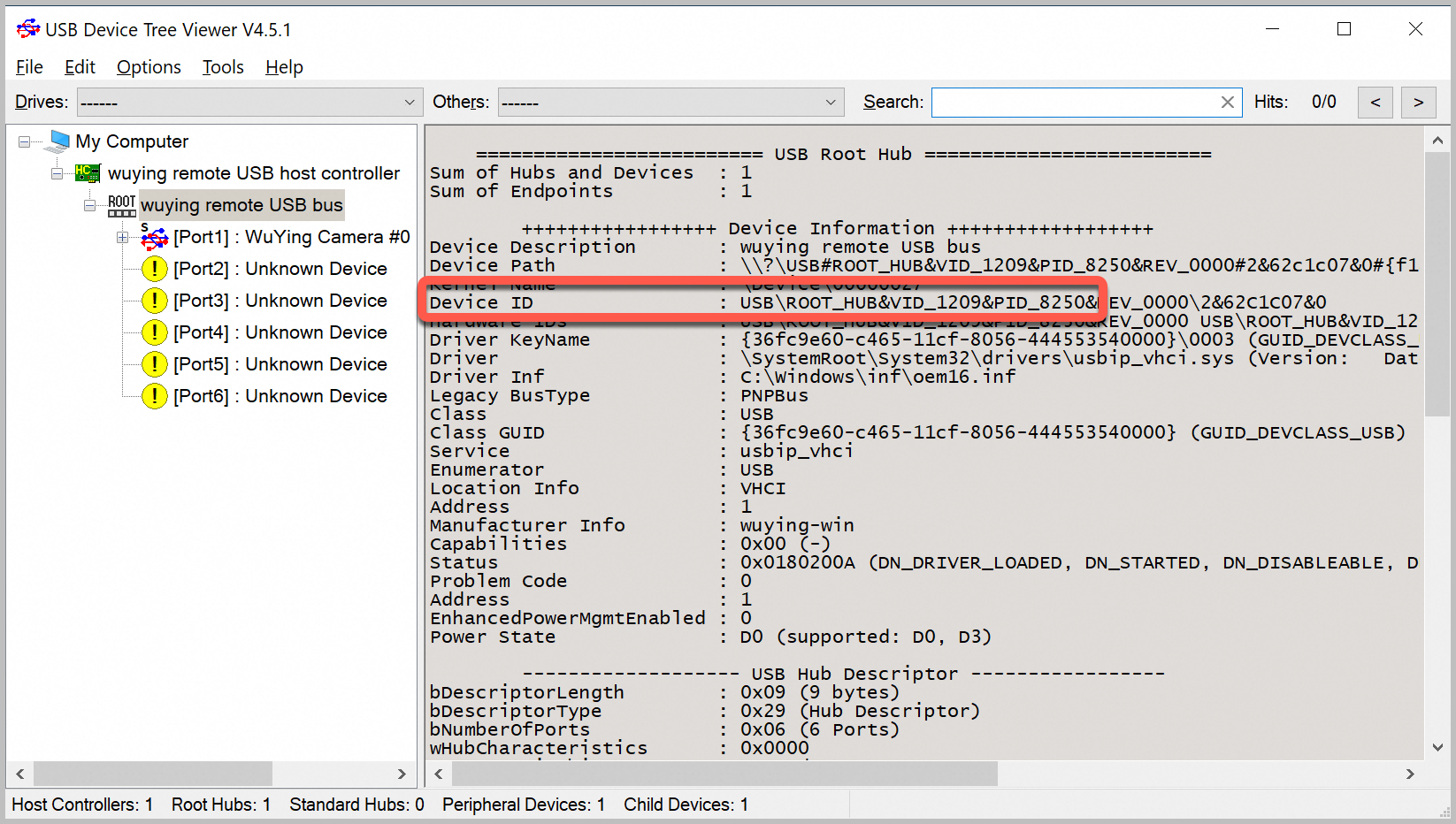Click the Service value usbip_vhci
1456x824 pixels.
(x=797, y=451)
